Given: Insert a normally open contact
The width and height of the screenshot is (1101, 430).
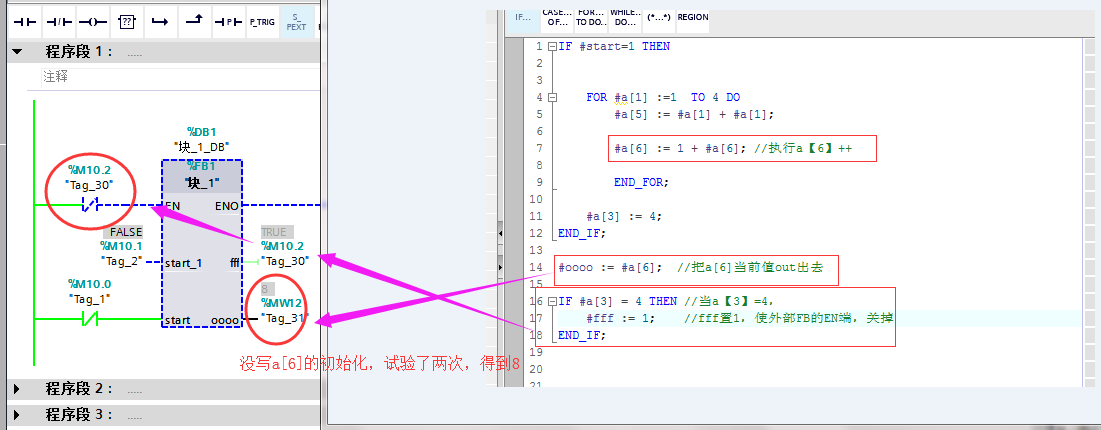Looking at the screenshot, I should (x=24, y=20).
